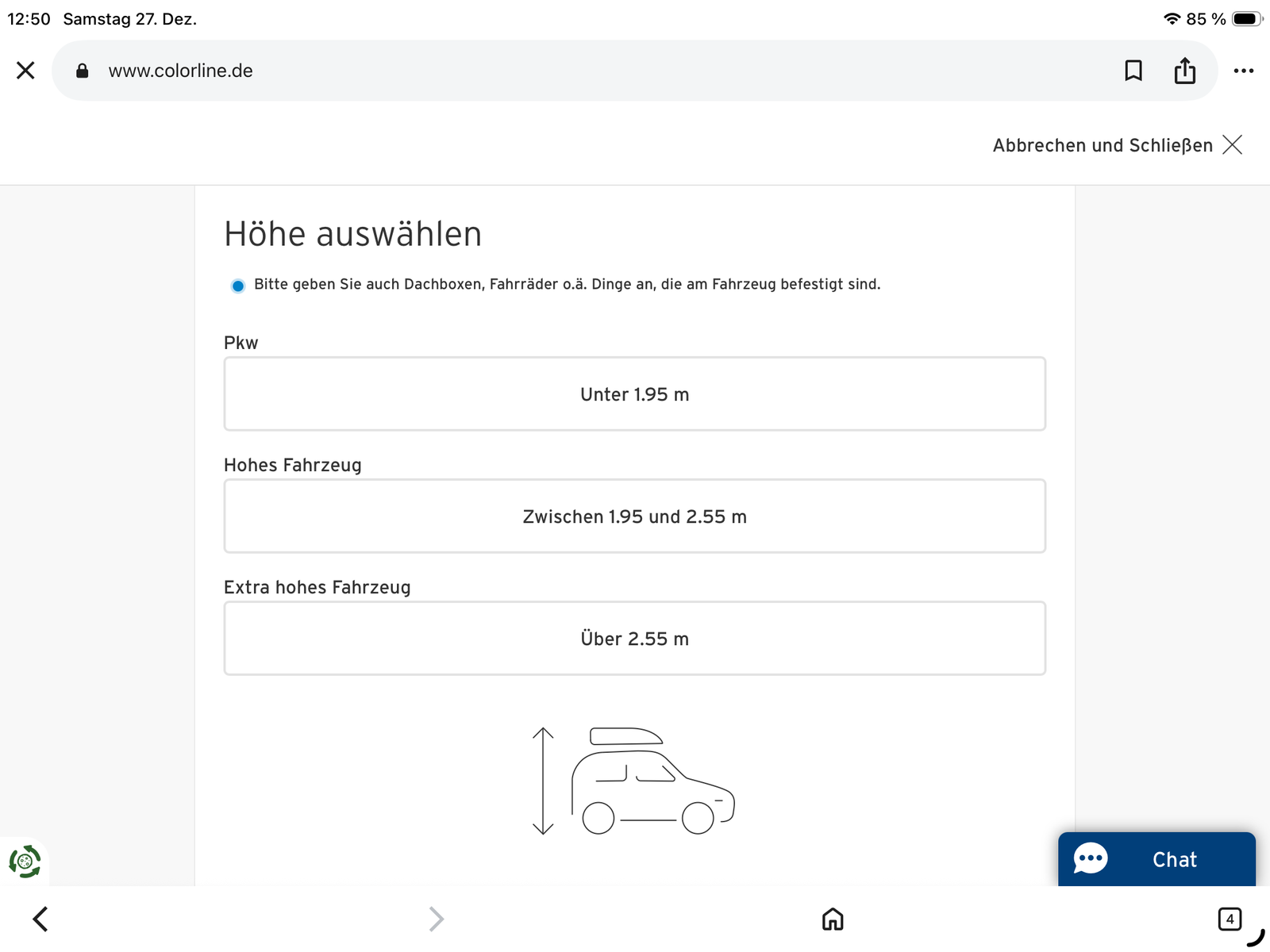Open the share sheet icon
This screenshot has height=952, width=1270.
click(1184, 71)
